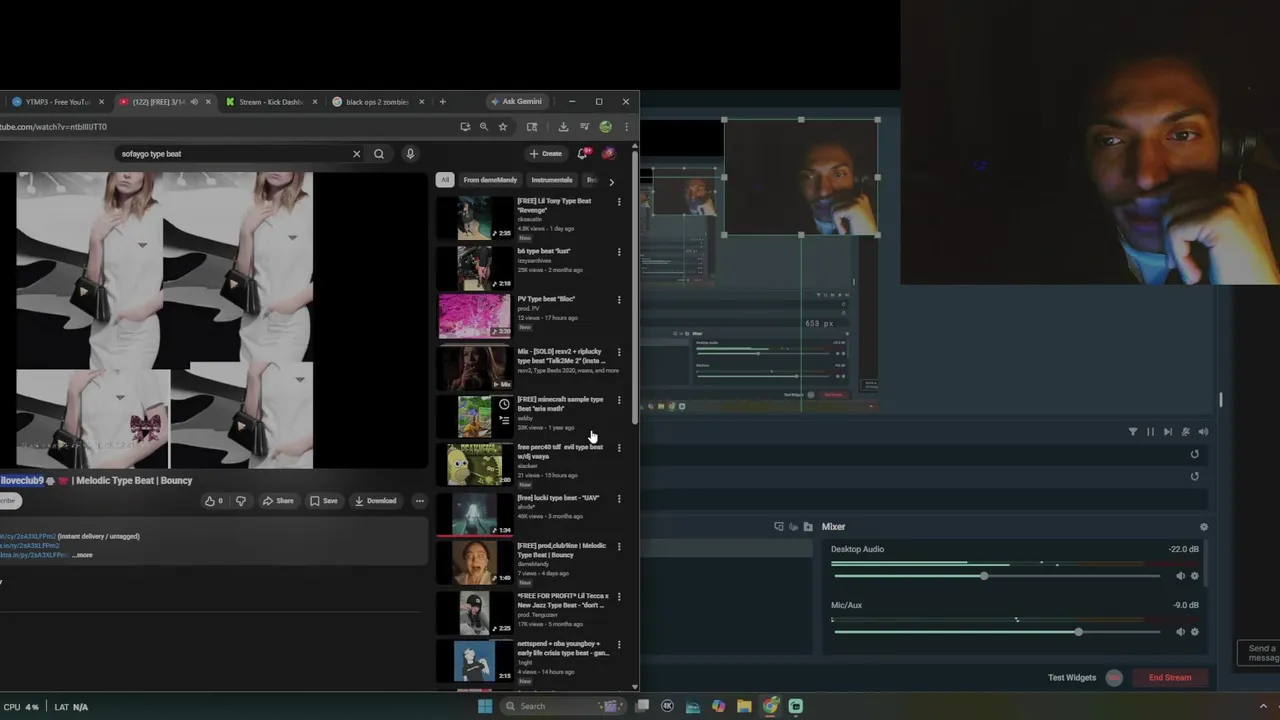Open Streamlabs Mixer settings gear
Viewport: 1280px width, 720px height.
[1204, 527]
